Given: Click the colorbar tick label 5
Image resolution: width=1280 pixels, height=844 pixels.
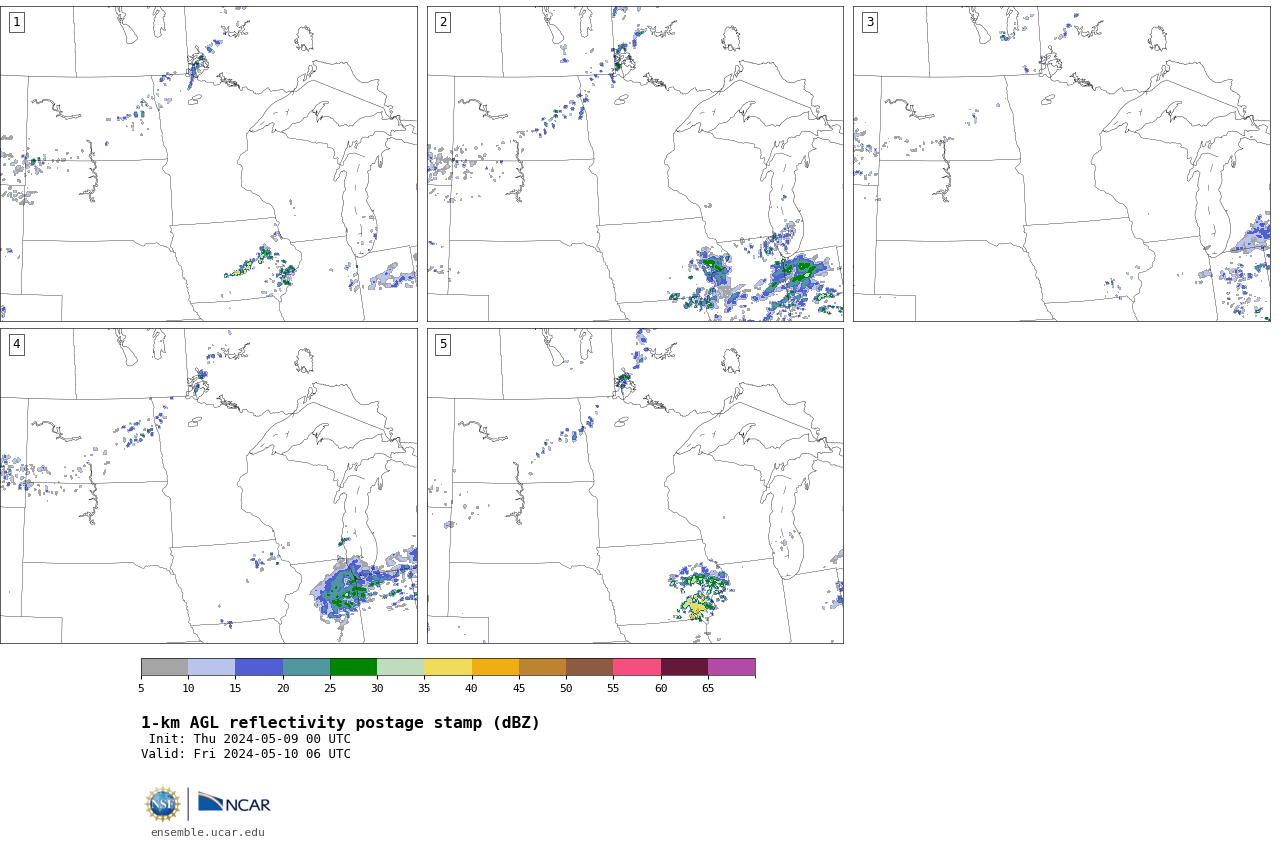Looking at the screenshot, I should click(x=141, y=688).
